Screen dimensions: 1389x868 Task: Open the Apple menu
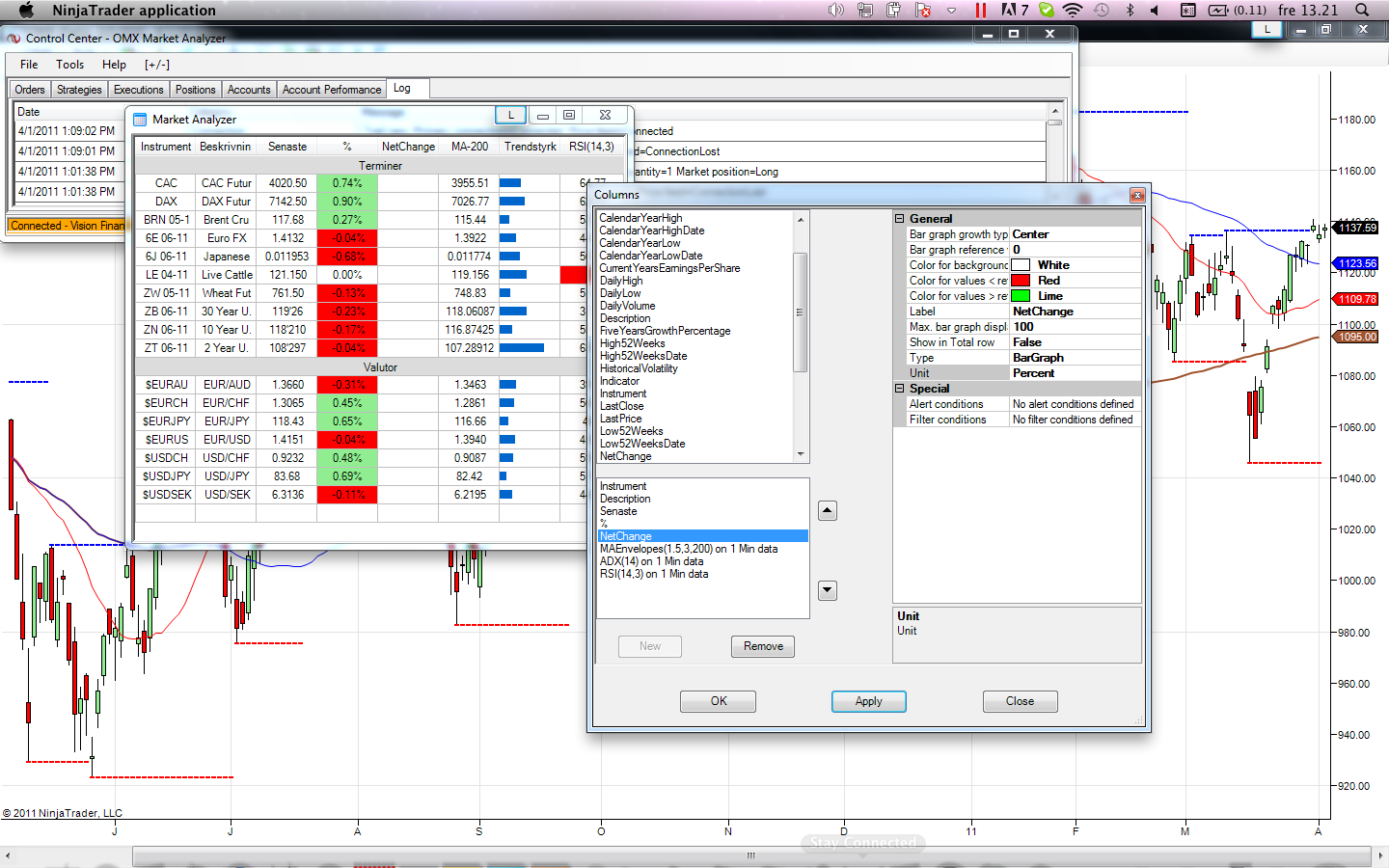pyautogui.click(x=26, y=10)
